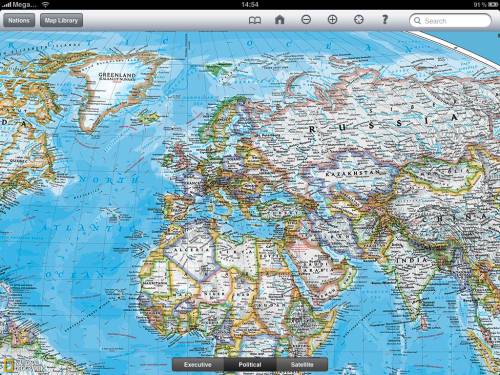Switch to the Executive map style

click(x=198, y=364)
